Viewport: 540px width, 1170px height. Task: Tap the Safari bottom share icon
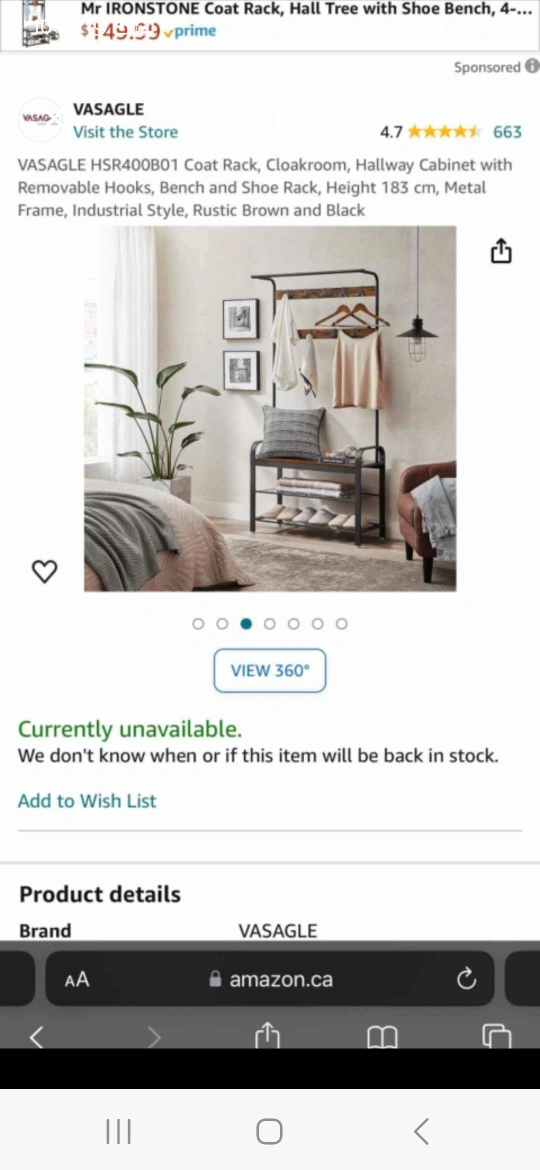pos(267,1035)
